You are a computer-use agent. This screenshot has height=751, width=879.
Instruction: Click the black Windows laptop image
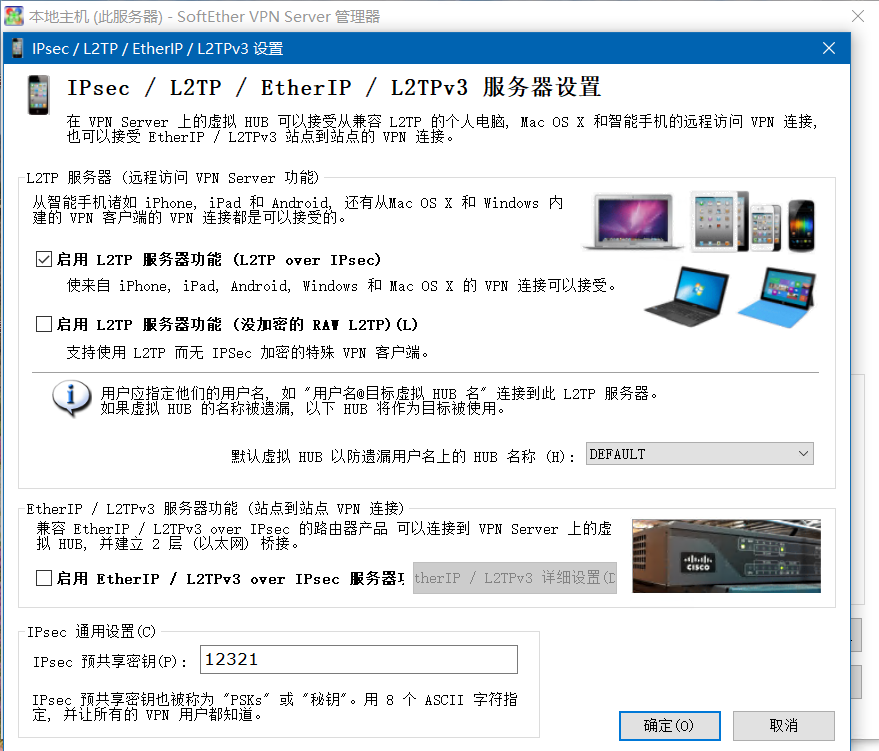point(687,296)
